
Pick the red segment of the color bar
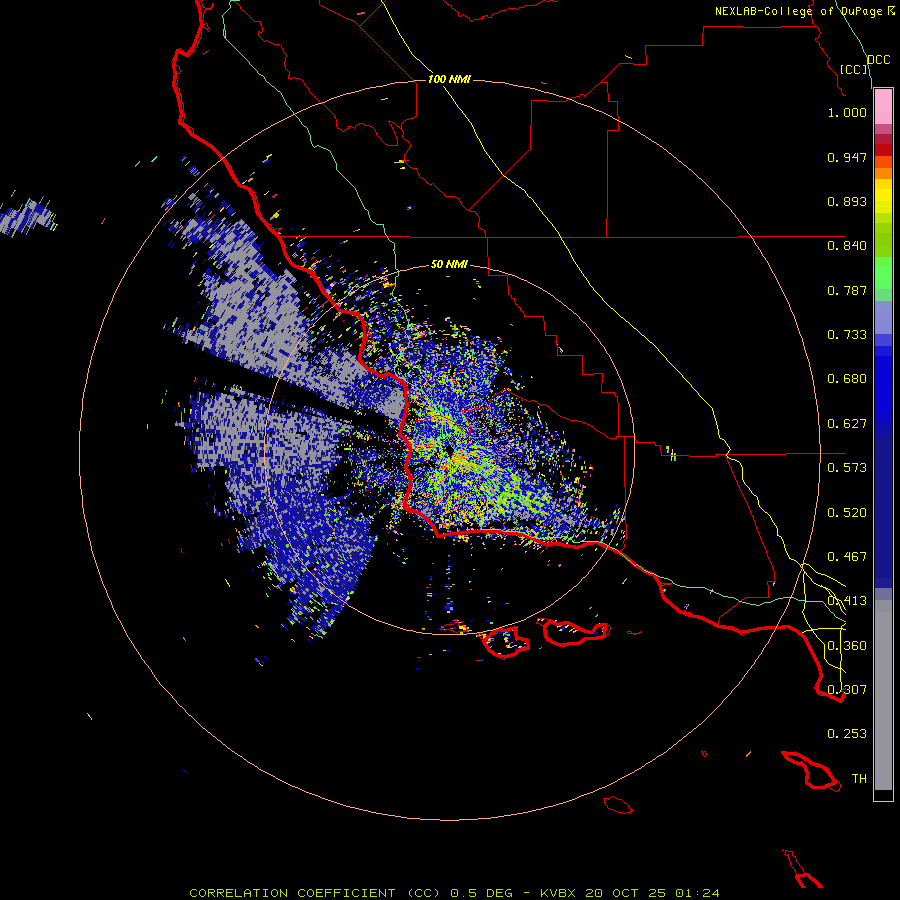883,150
